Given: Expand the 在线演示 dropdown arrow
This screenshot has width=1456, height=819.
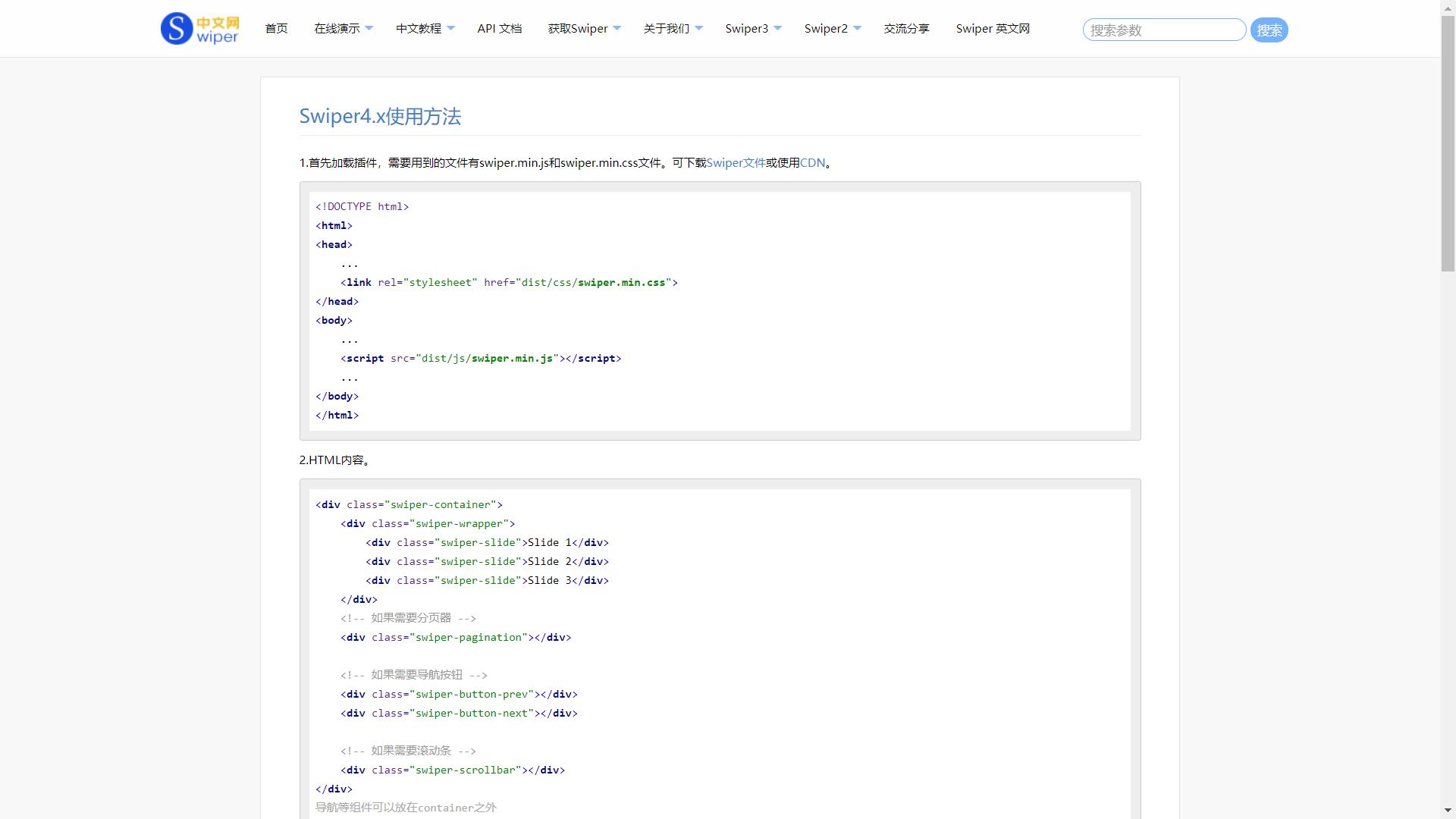Looking at the screenshot, I should 369,29.
